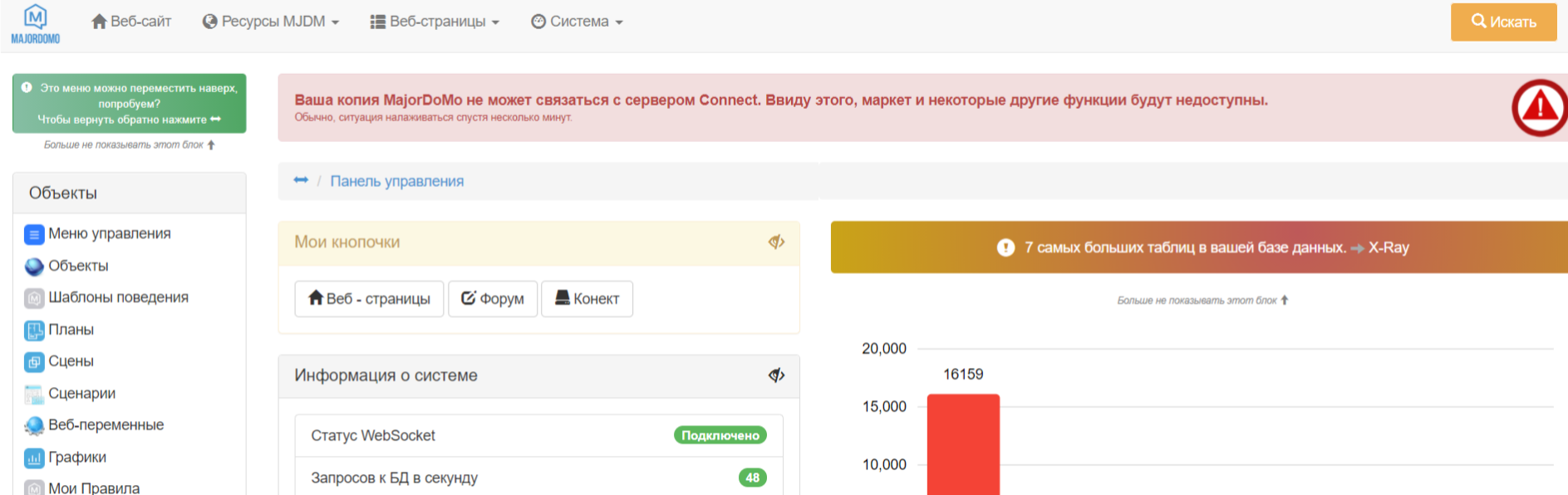
Task: Click the Сценарии sidebar icon
Action: pyautogui.click(x=34, y=395)
